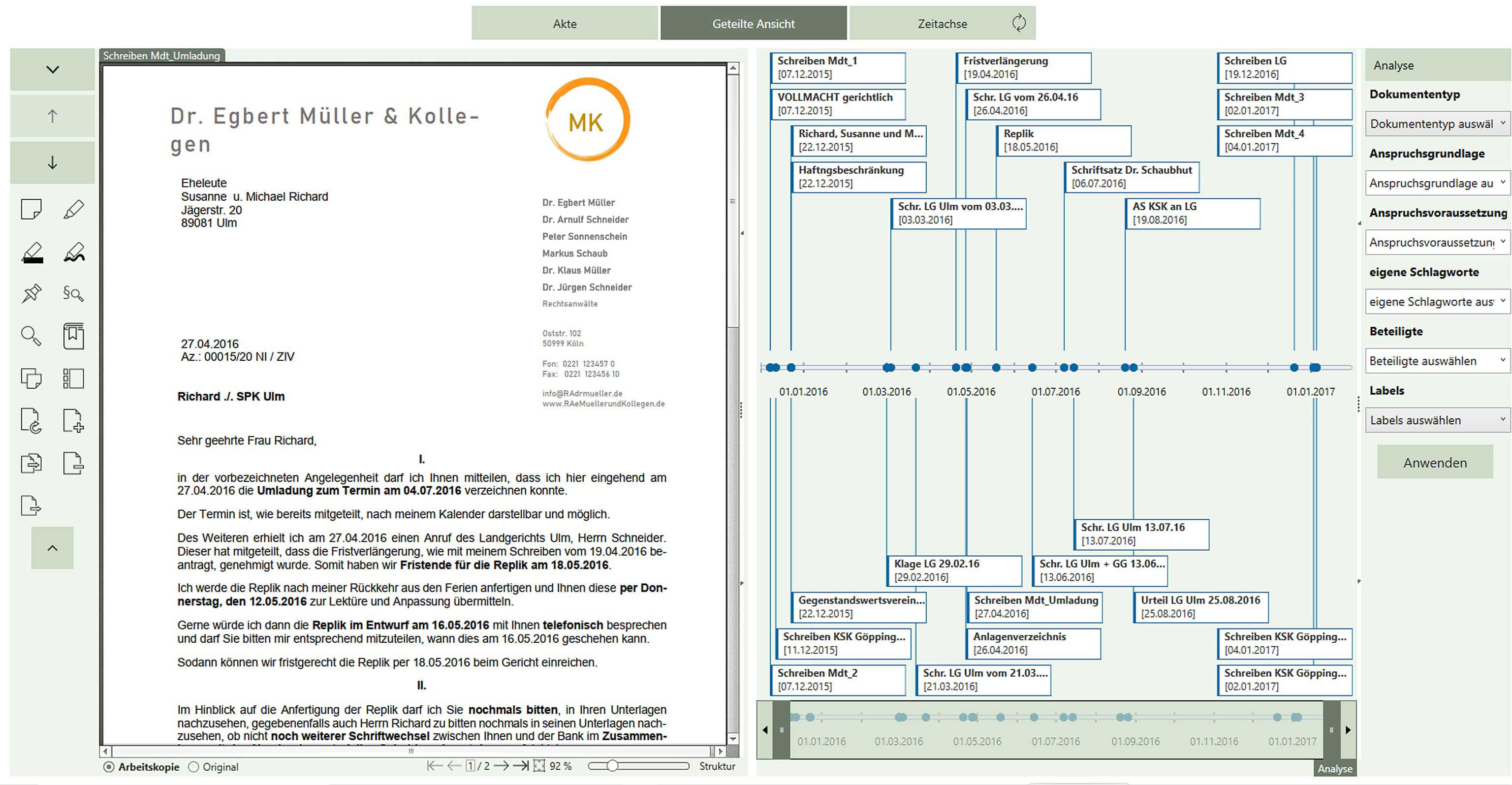
Task: Open the Schr. LG Ulm 13.07.16 entry
Action: pos(1141,534)
